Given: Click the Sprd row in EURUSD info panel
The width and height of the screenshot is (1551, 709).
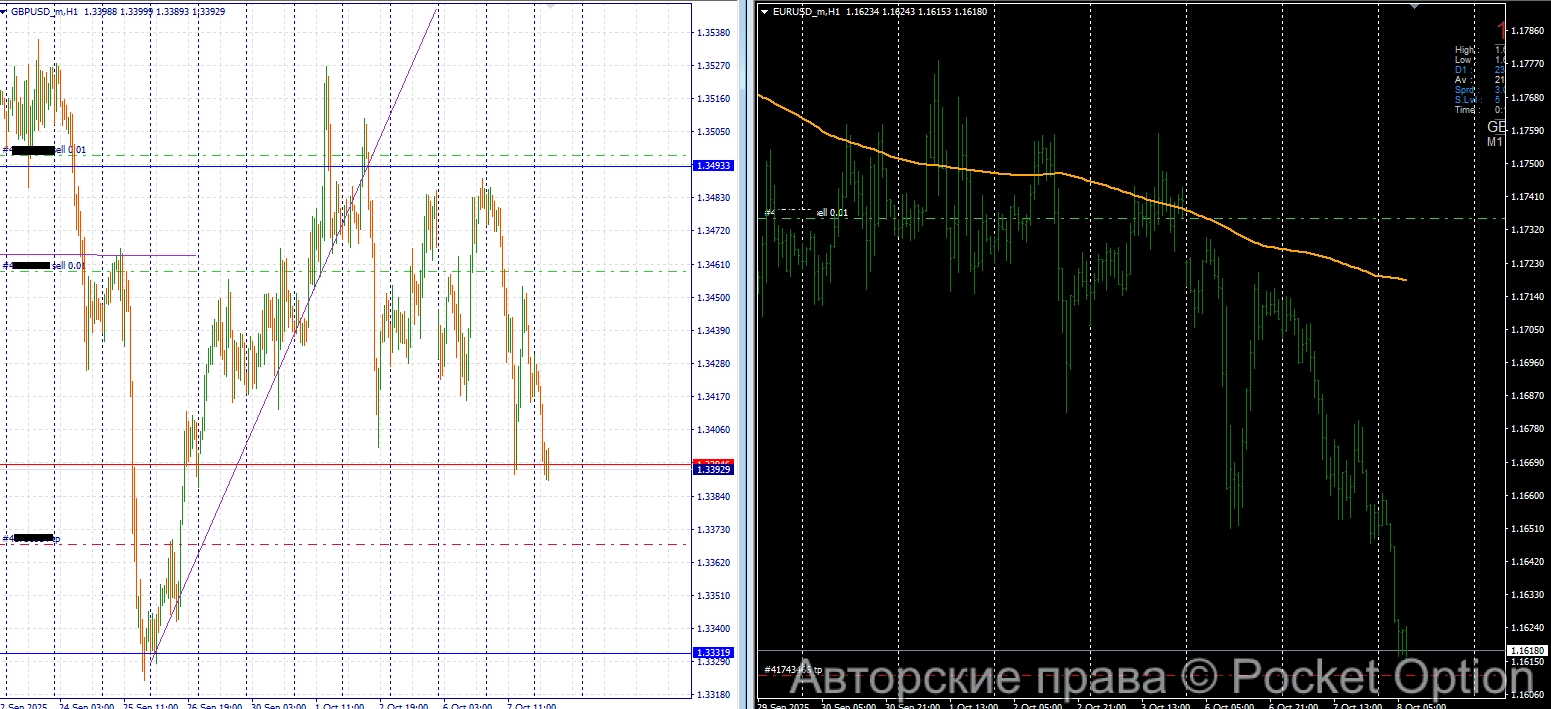Looking at the screenshot, I should pos(1465,90).
